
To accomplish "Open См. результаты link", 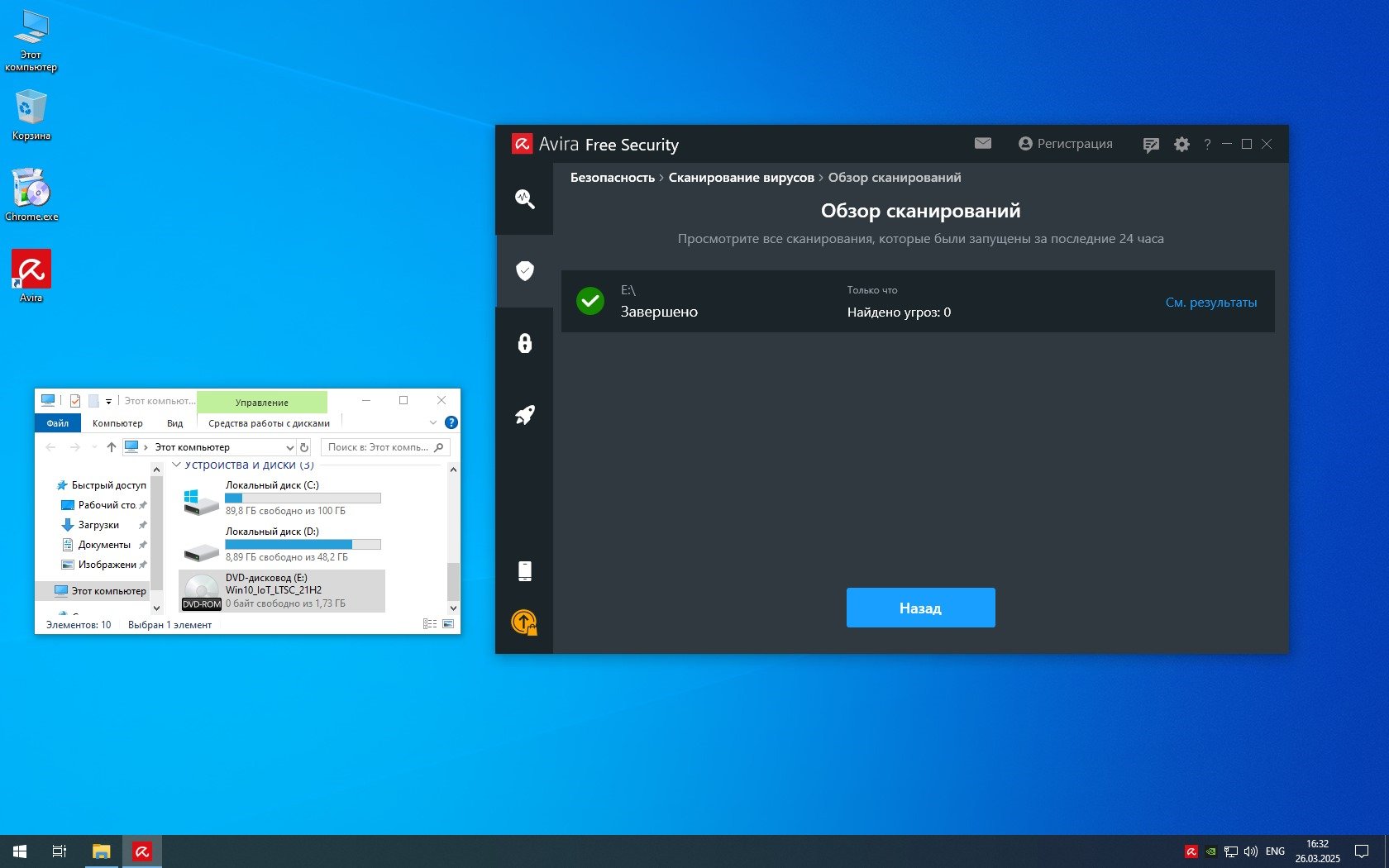I will click(x=1210, y=303).
